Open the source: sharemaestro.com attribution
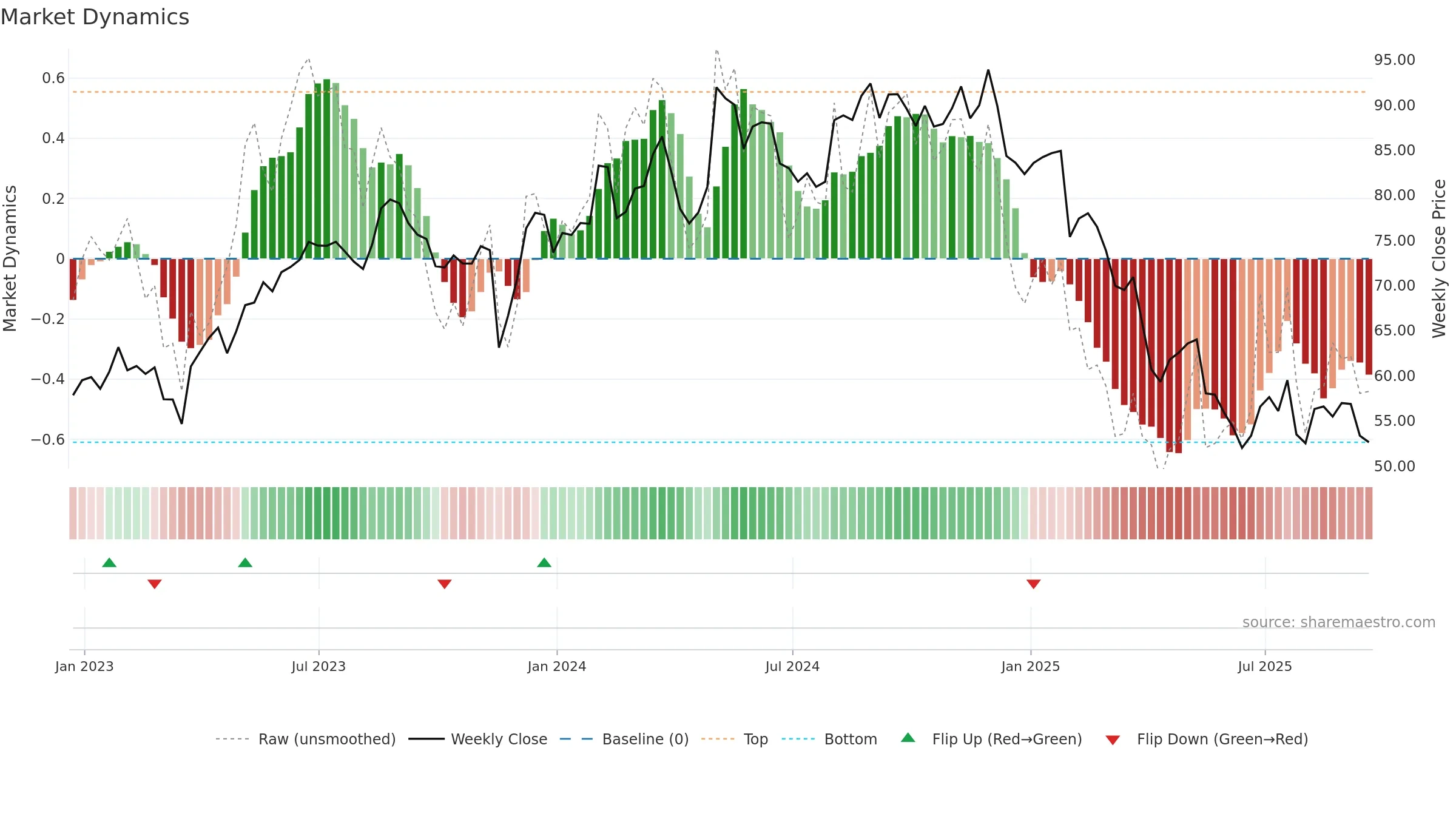Image resolution: width=1456 pixels, height=819 pixels. coord(1339,622)
